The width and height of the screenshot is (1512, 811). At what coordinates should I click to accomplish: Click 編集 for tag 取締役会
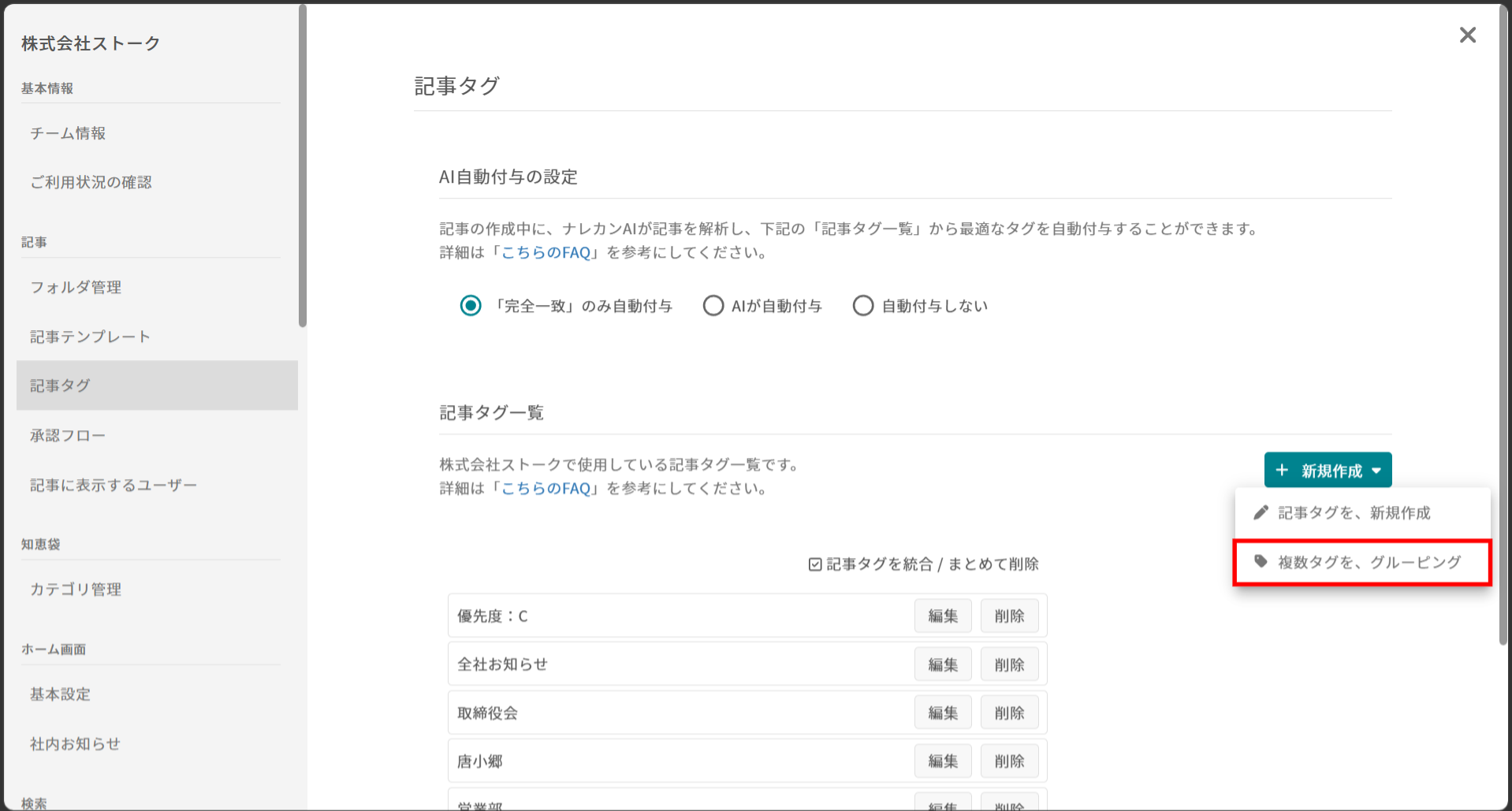(x=943, y=712)
